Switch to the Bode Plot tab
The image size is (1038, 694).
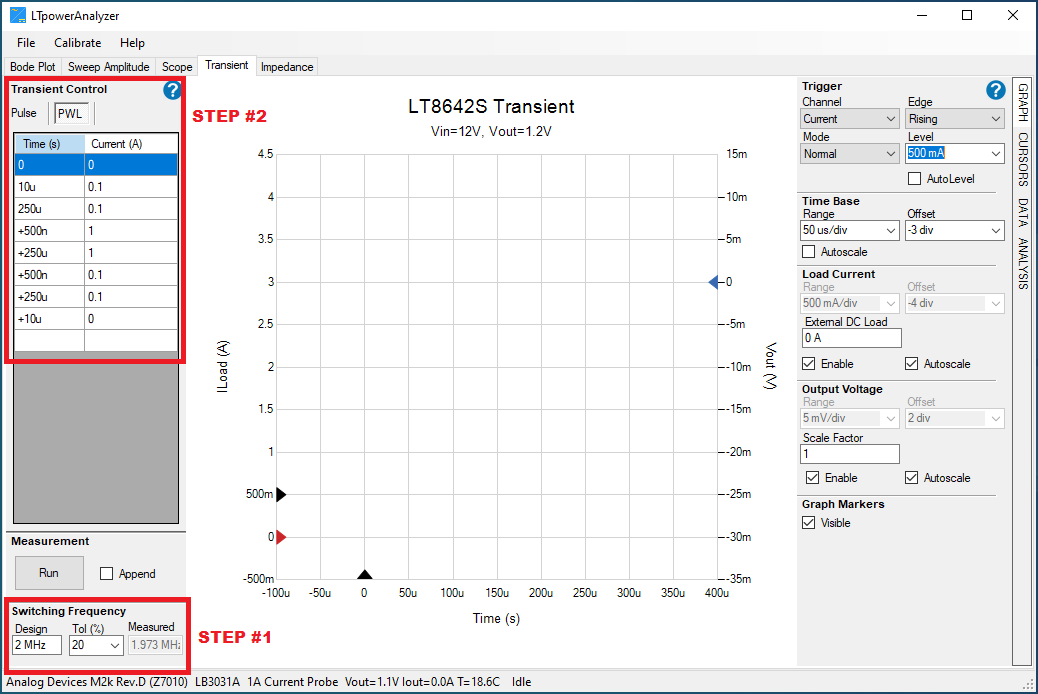pyautogui.click(x=32, y=66)
